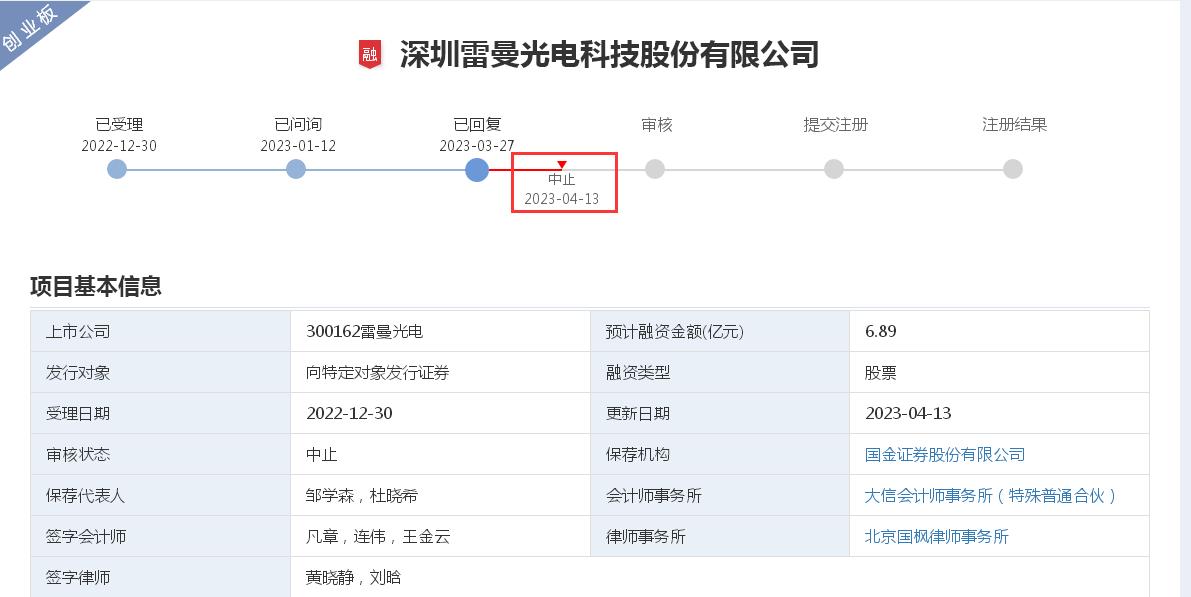
Task: Select the 已回复 timeline node
Action: (x=476, y=169)
